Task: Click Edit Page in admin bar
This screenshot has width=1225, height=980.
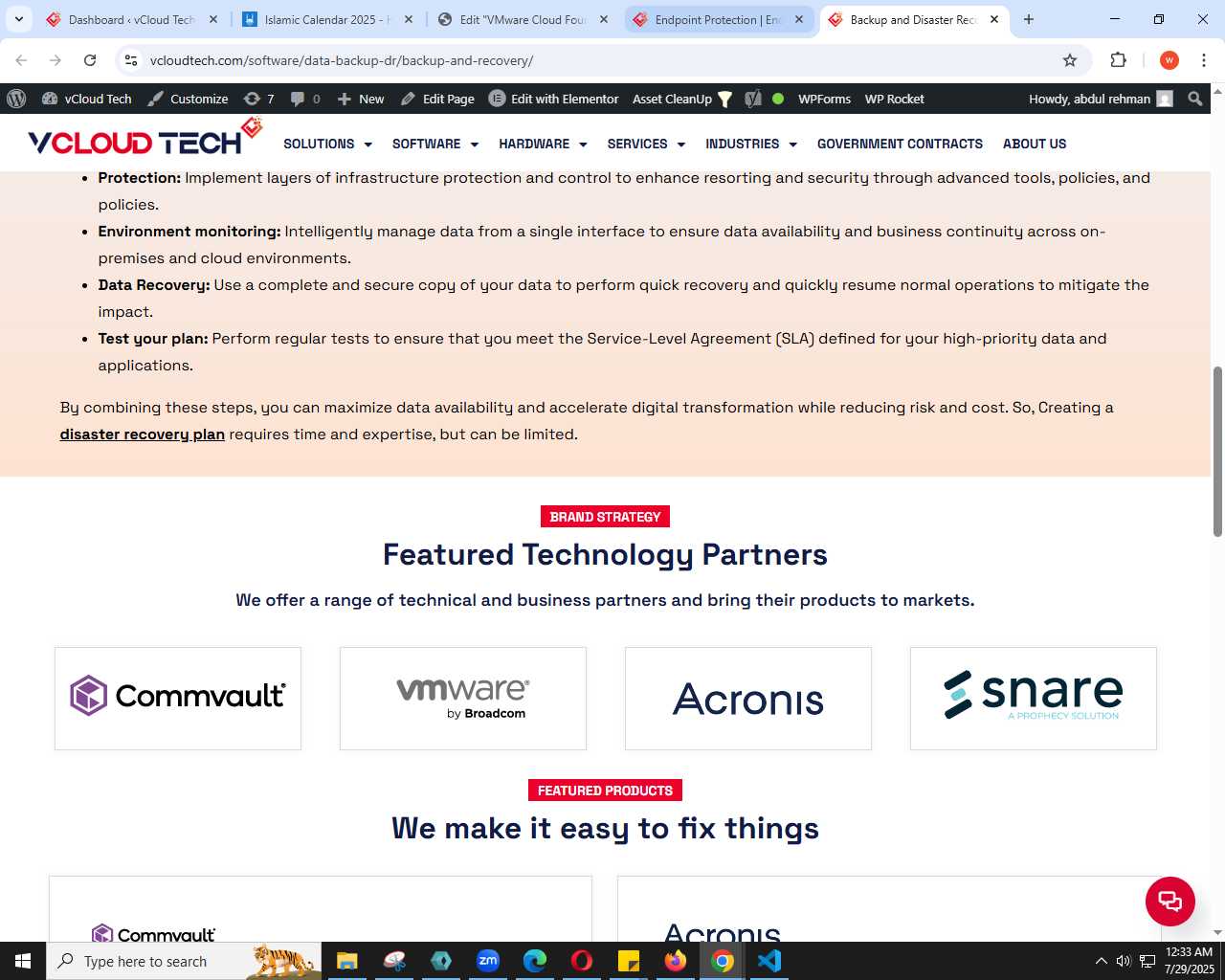Action: 437,99
